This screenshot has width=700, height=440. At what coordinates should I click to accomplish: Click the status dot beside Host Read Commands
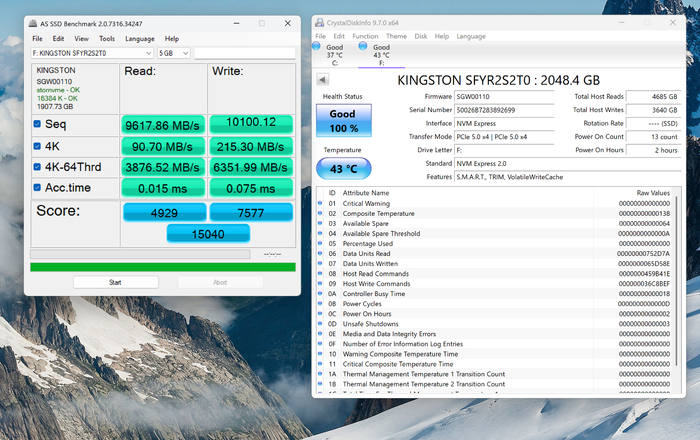click(x=320, y=274)
